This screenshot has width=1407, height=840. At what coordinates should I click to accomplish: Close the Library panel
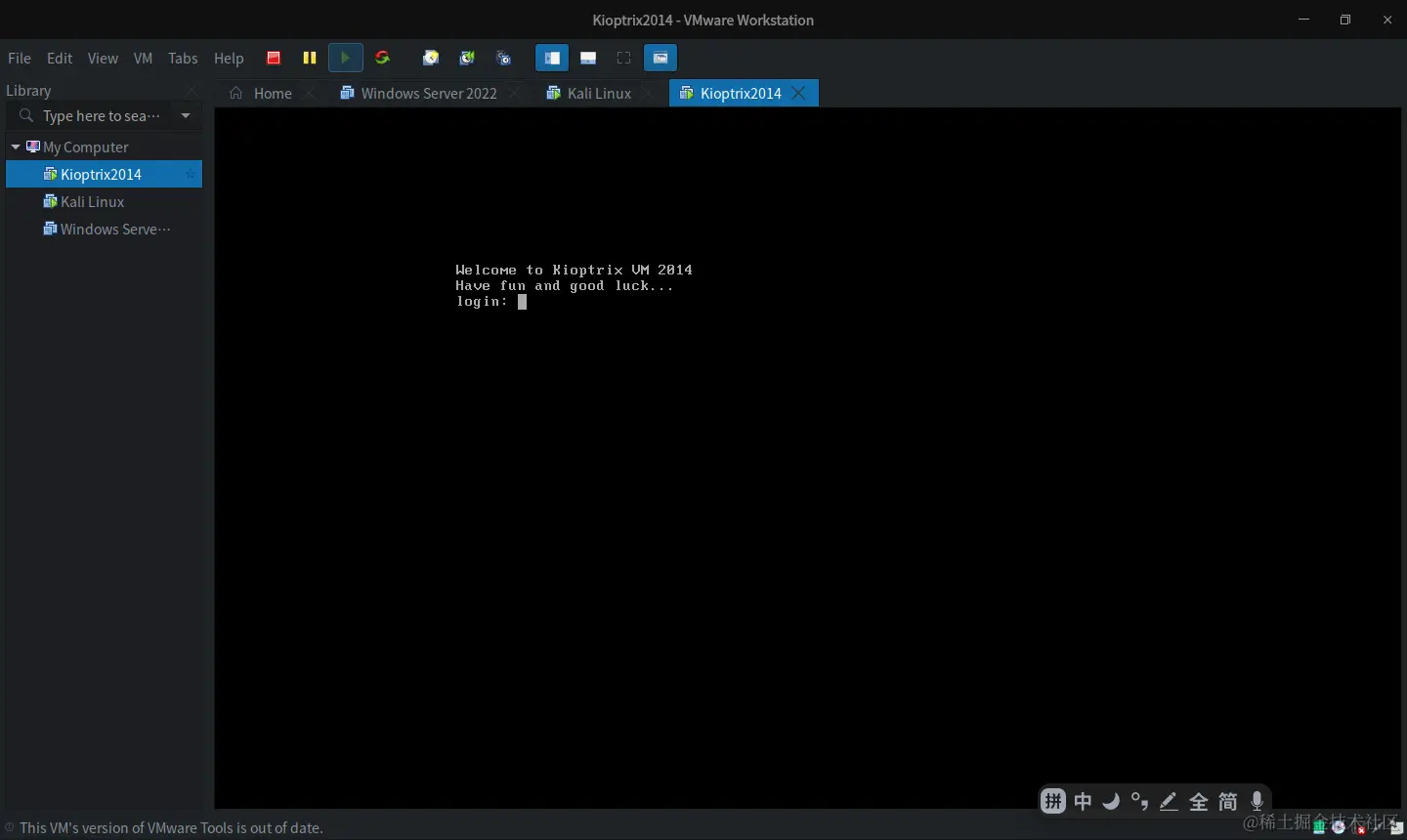pos(192,90)
